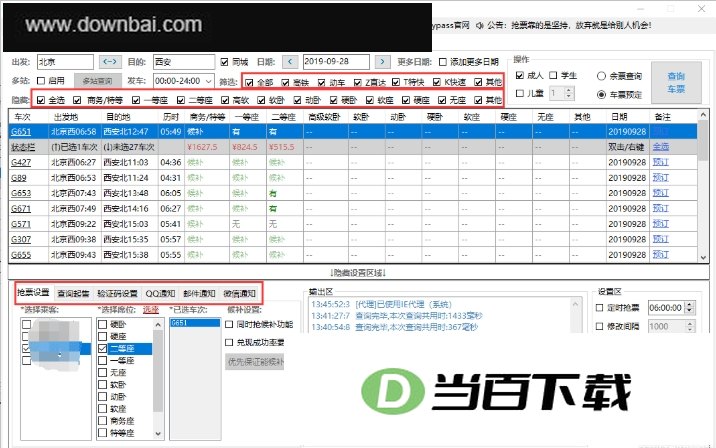Click the speaker icon beside 公告
This screenshot has height=448, width=716.
pyautogui.click(x=479, y=26)
